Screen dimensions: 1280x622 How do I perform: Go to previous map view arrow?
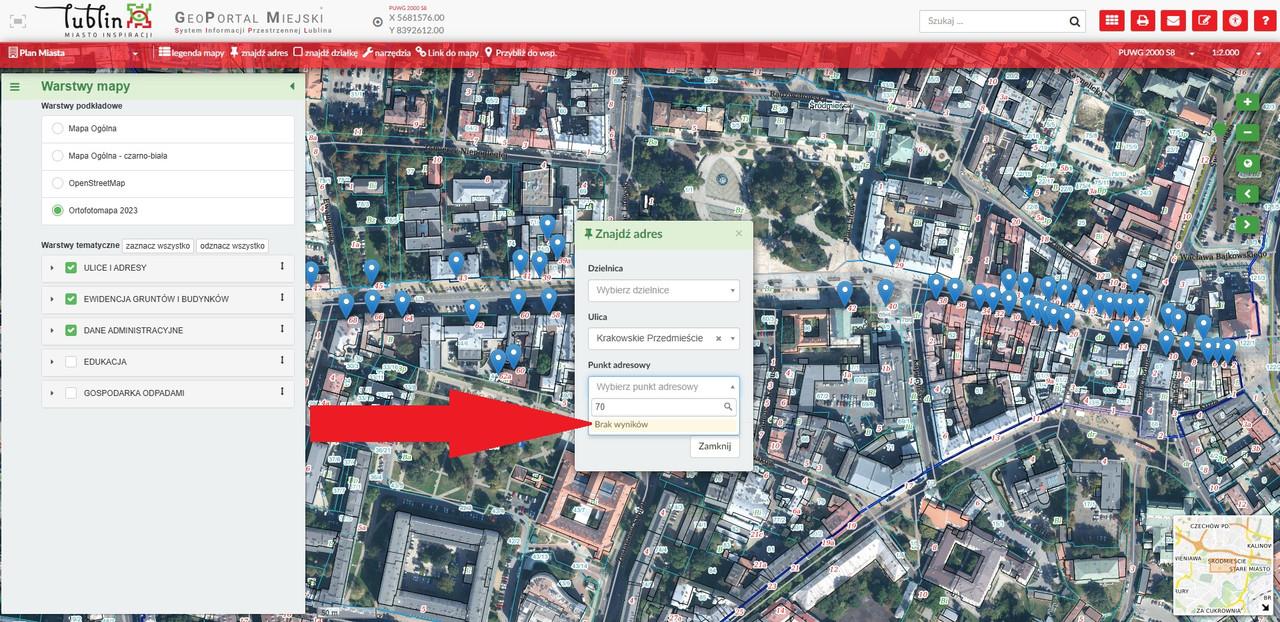click(x=1247, y=194)
